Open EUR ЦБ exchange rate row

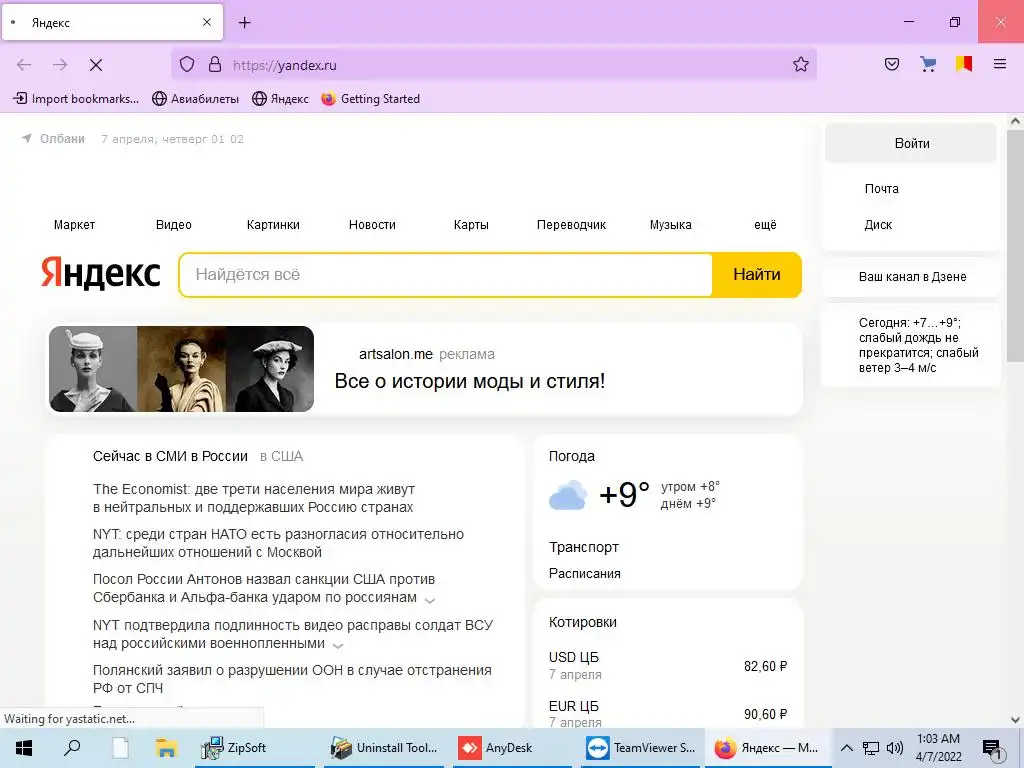pyautogui.click(x=667, y=713)
